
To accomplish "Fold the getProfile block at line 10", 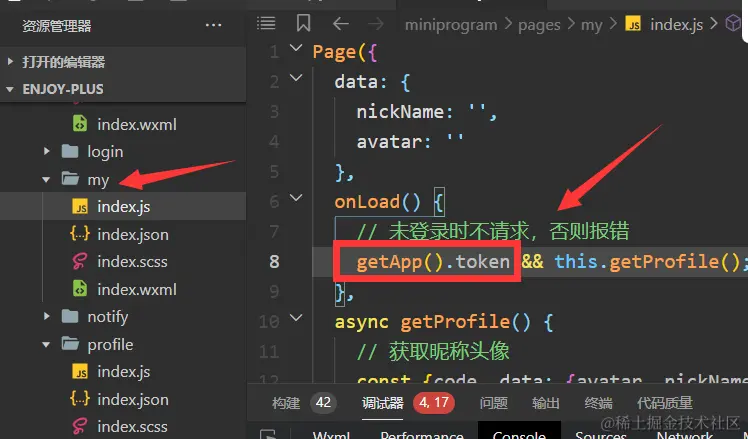I will (296, 317).
